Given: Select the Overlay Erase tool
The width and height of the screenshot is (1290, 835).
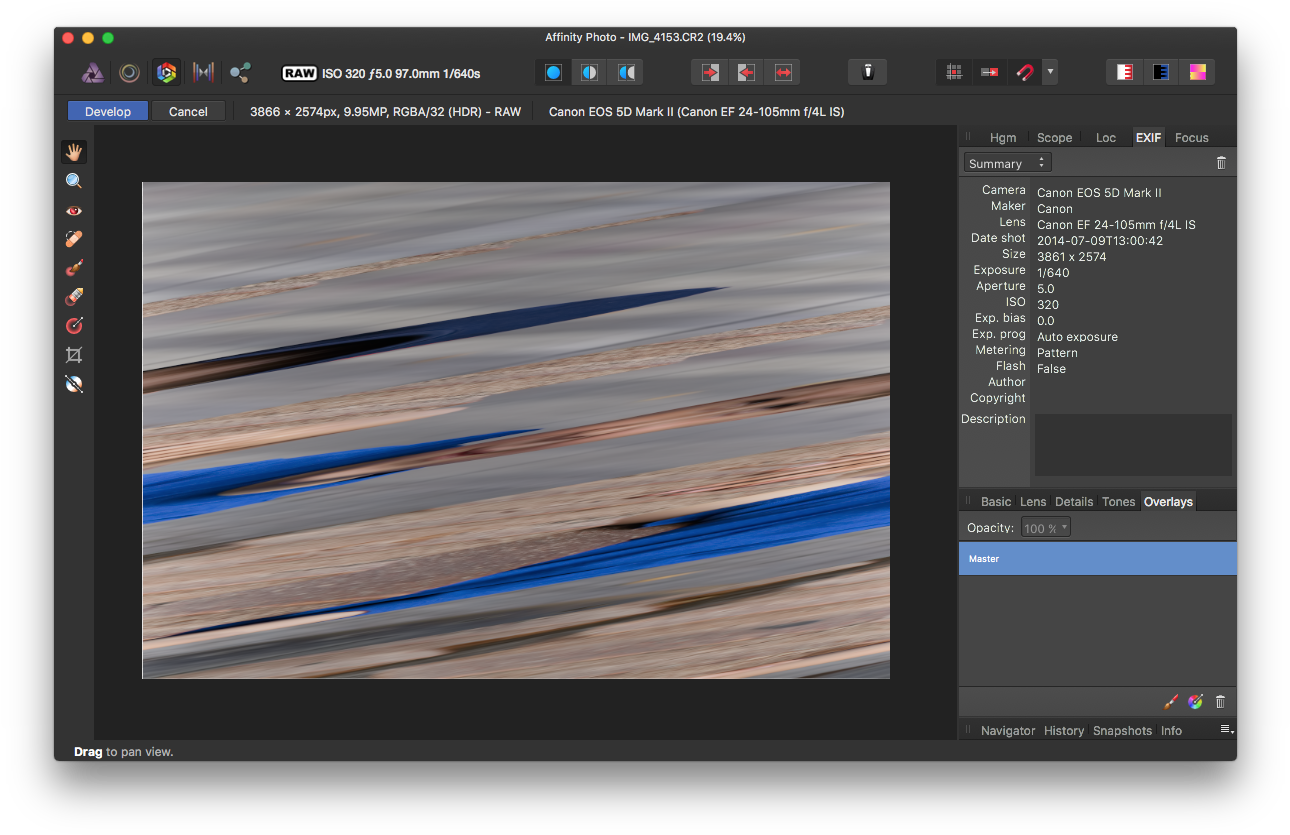Looking at the screenshot, I should (74, 297).
